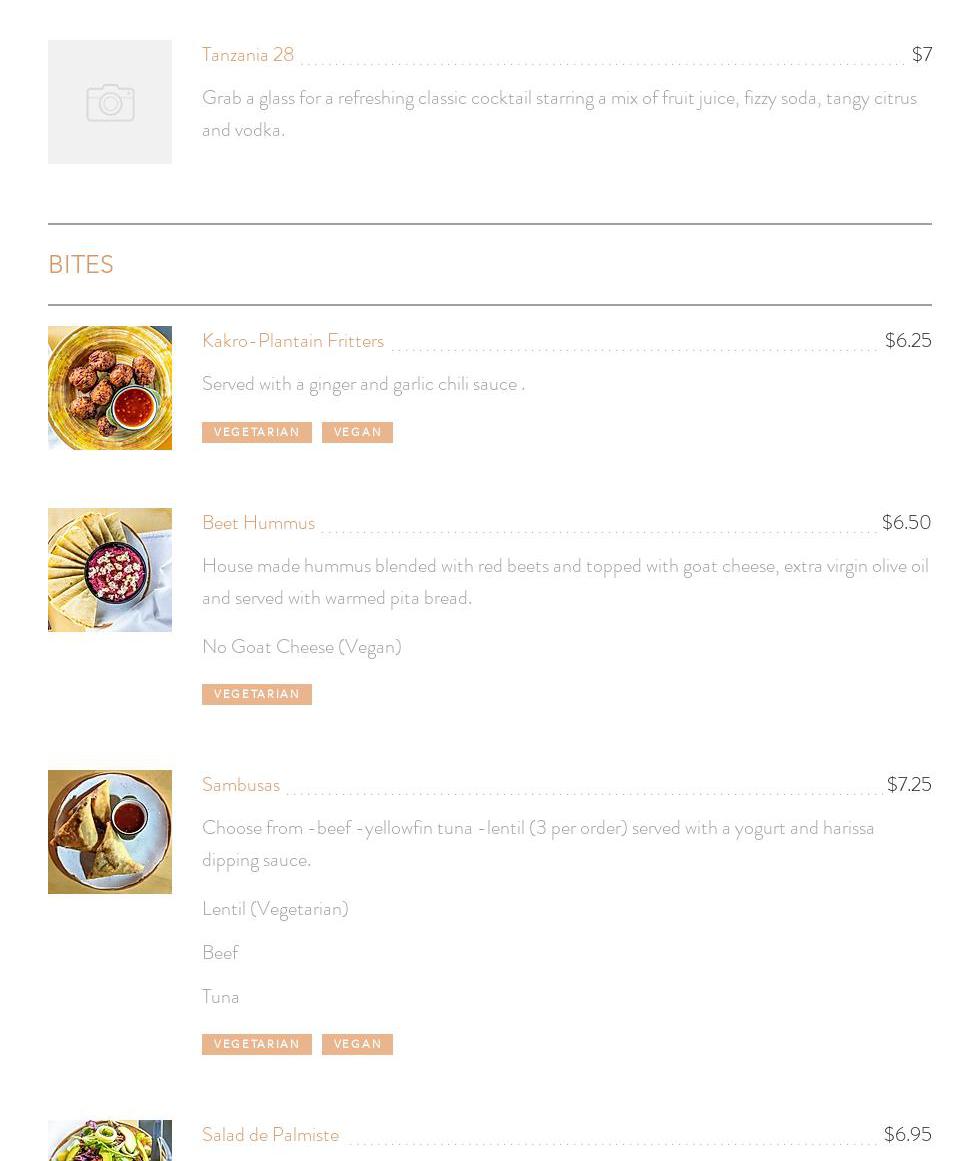Click Vegetarian tag under Sambusas
965x1161 pixels.
257,1044
